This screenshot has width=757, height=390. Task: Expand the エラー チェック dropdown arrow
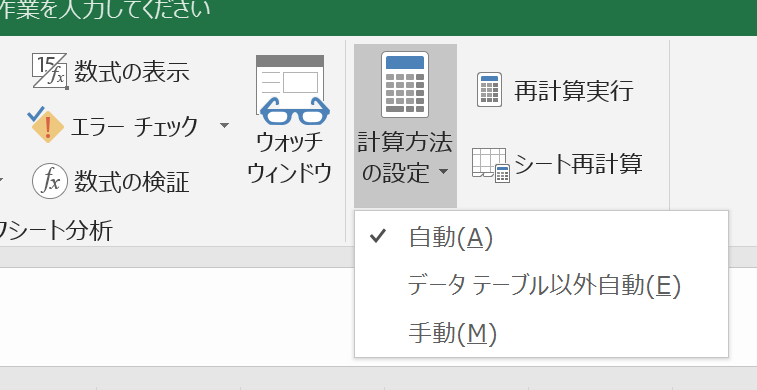coord(224,126)
